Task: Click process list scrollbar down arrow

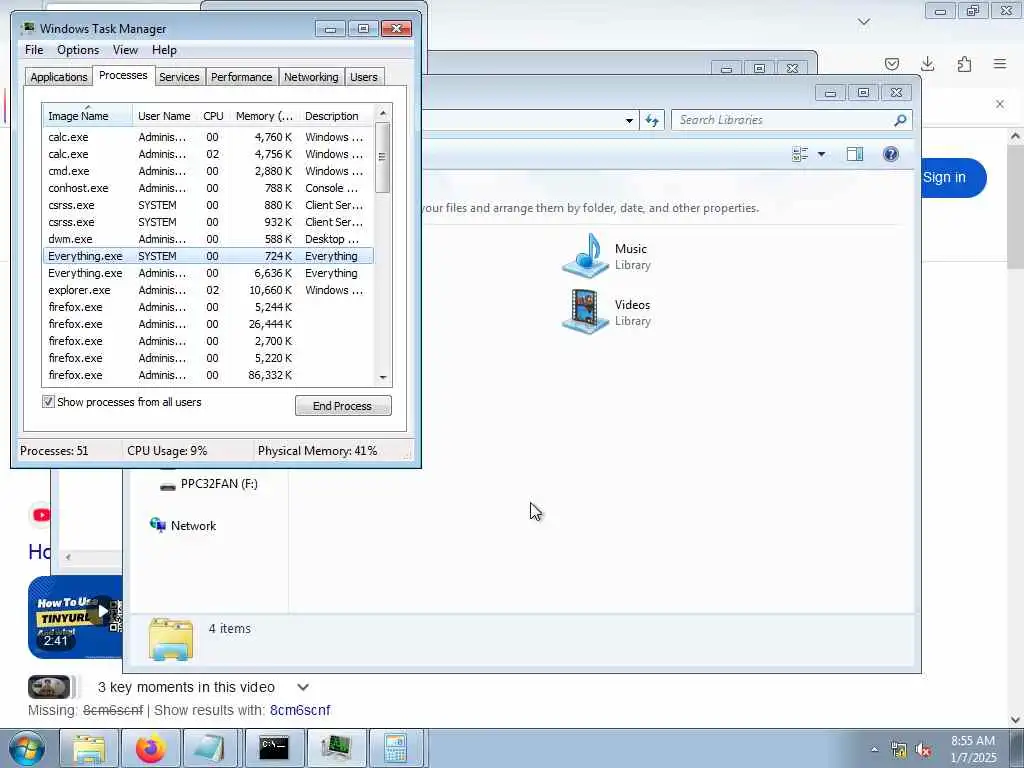Action: [x=383, y=377]
